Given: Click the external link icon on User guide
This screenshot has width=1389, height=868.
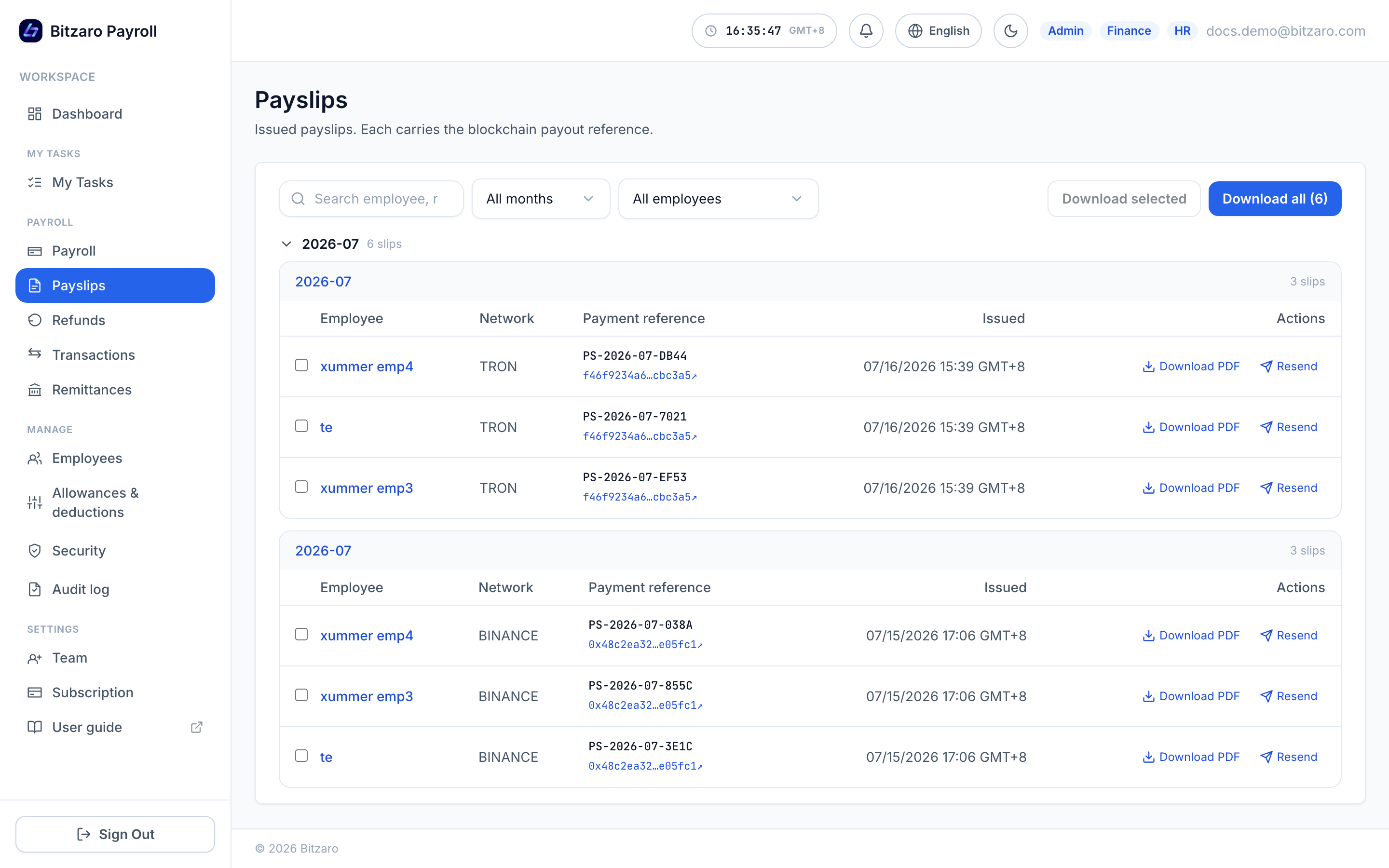Looking at the screenshot, I should coord(196,727).
